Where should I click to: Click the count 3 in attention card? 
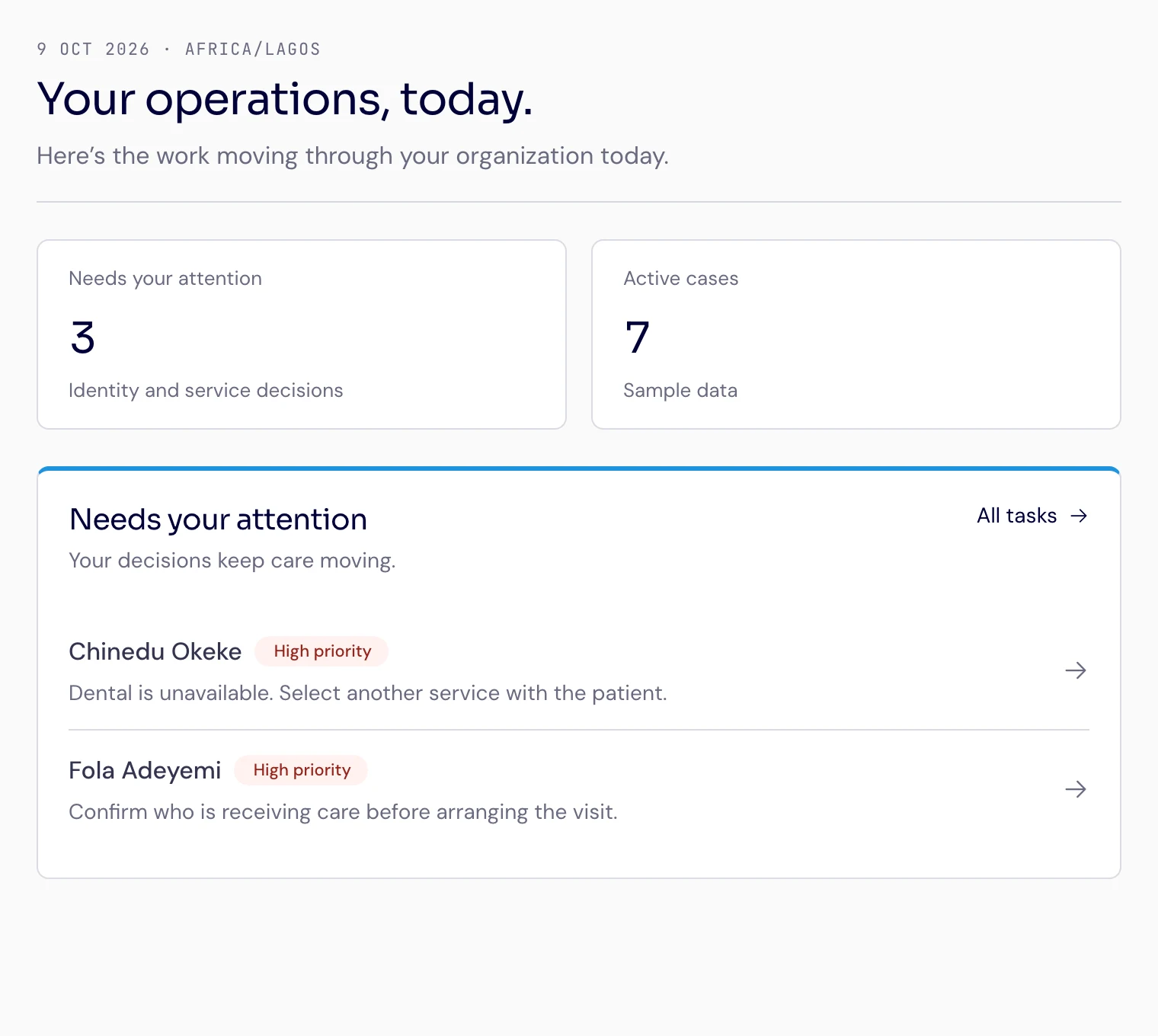82,337
